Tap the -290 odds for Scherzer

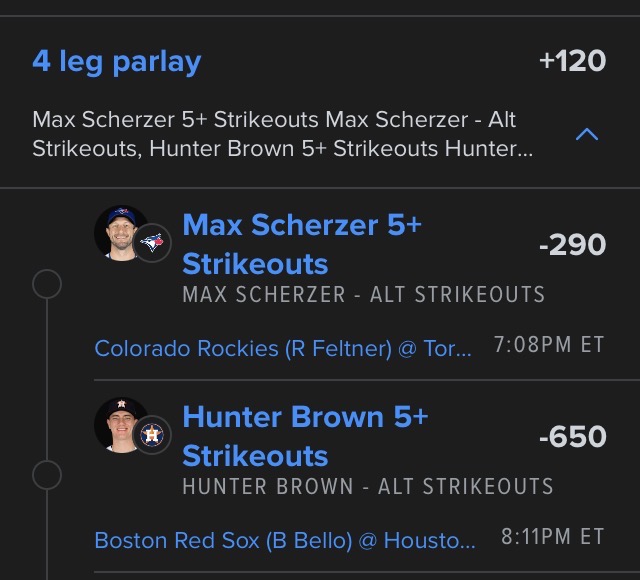point(572,244)
